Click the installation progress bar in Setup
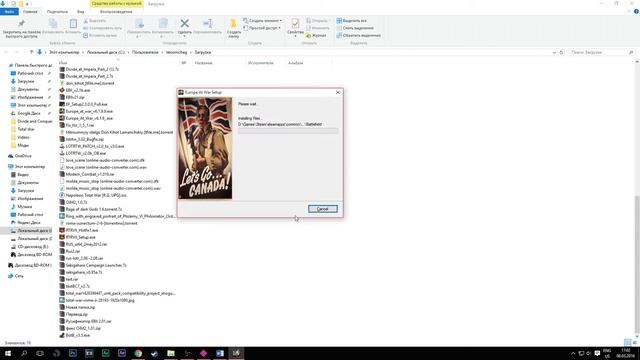Viewport: 640px width, 360px height. click(x=288, y=131)
